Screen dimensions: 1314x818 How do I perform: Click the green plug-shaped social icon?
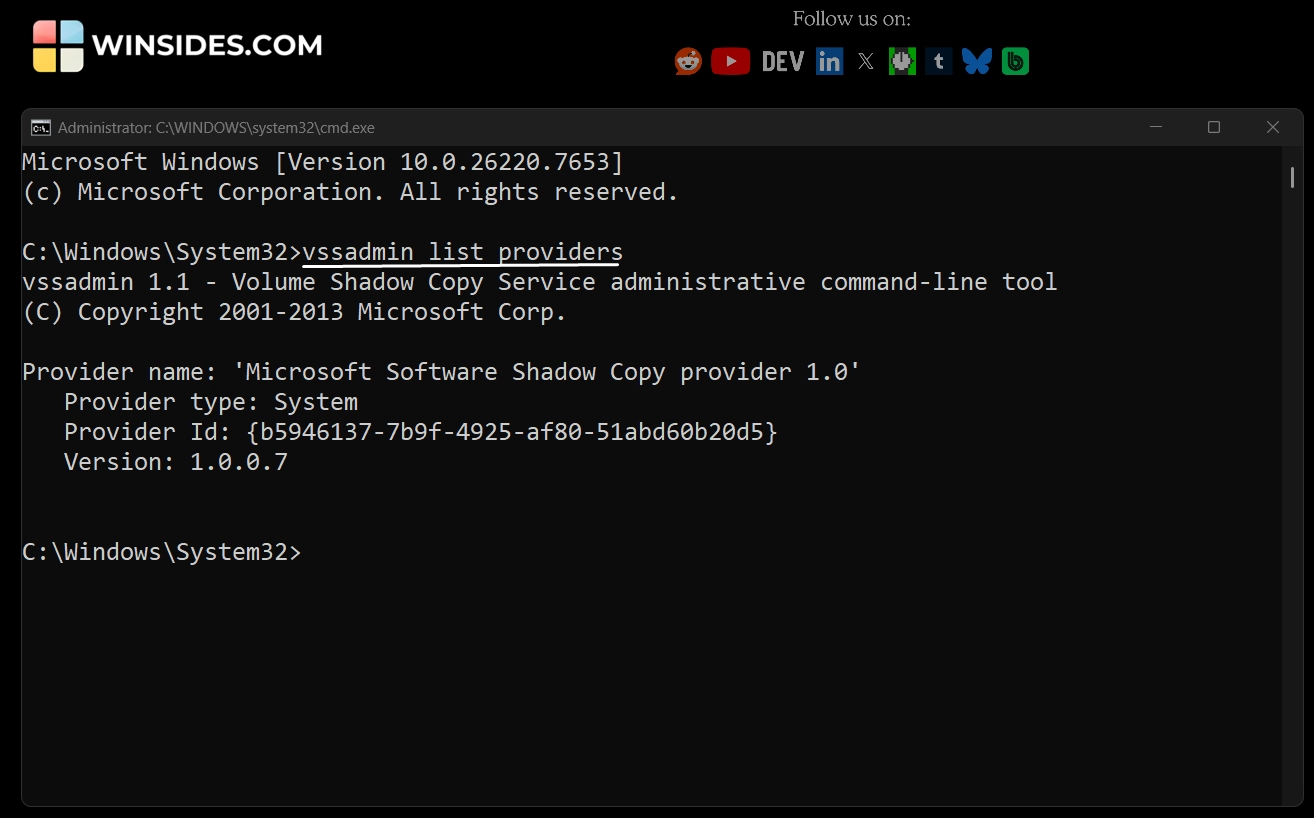pos(901,61)
